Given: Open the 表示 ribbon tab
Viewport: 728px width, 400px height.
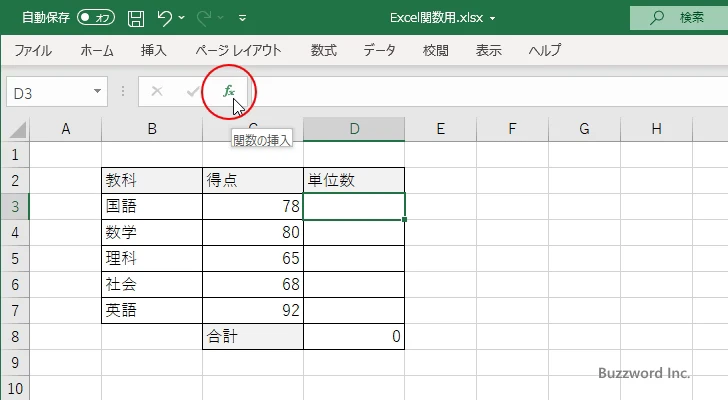Looking at the screenshot, I should coord(488,50).
